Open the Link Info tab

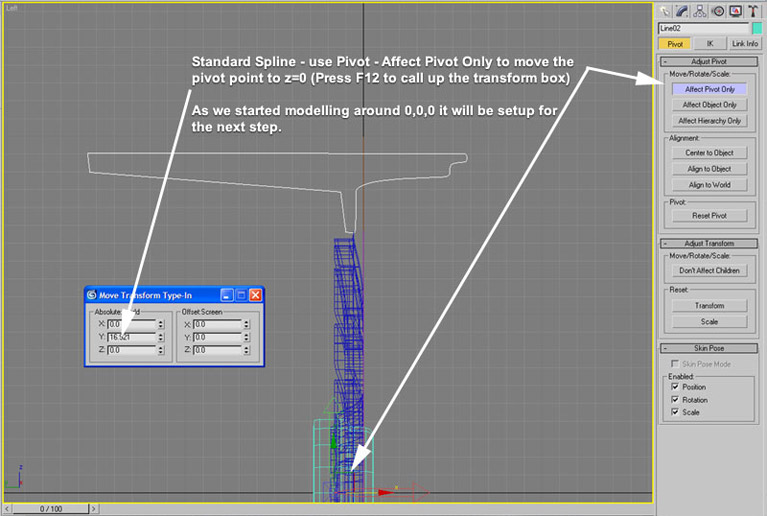743,44
